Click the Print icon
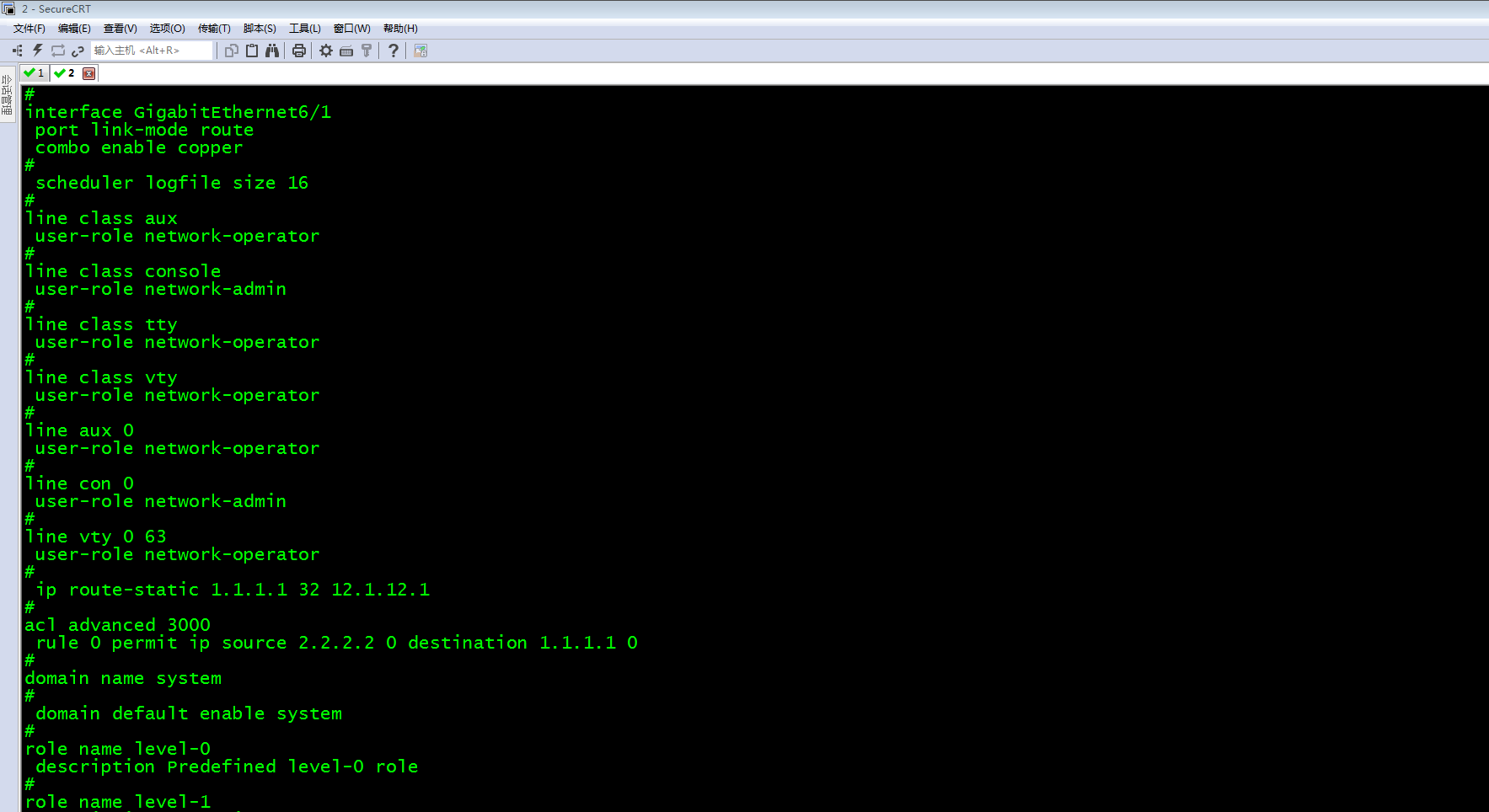This screenshot has width=1489, height=812. 299,51
